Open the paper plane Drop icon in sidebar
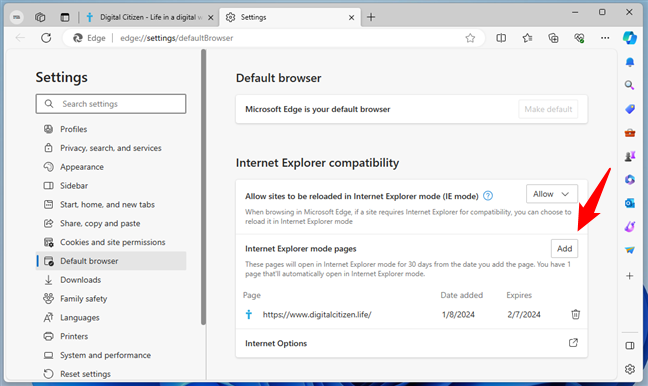648x386 pixels. click(x=630, y=250)
